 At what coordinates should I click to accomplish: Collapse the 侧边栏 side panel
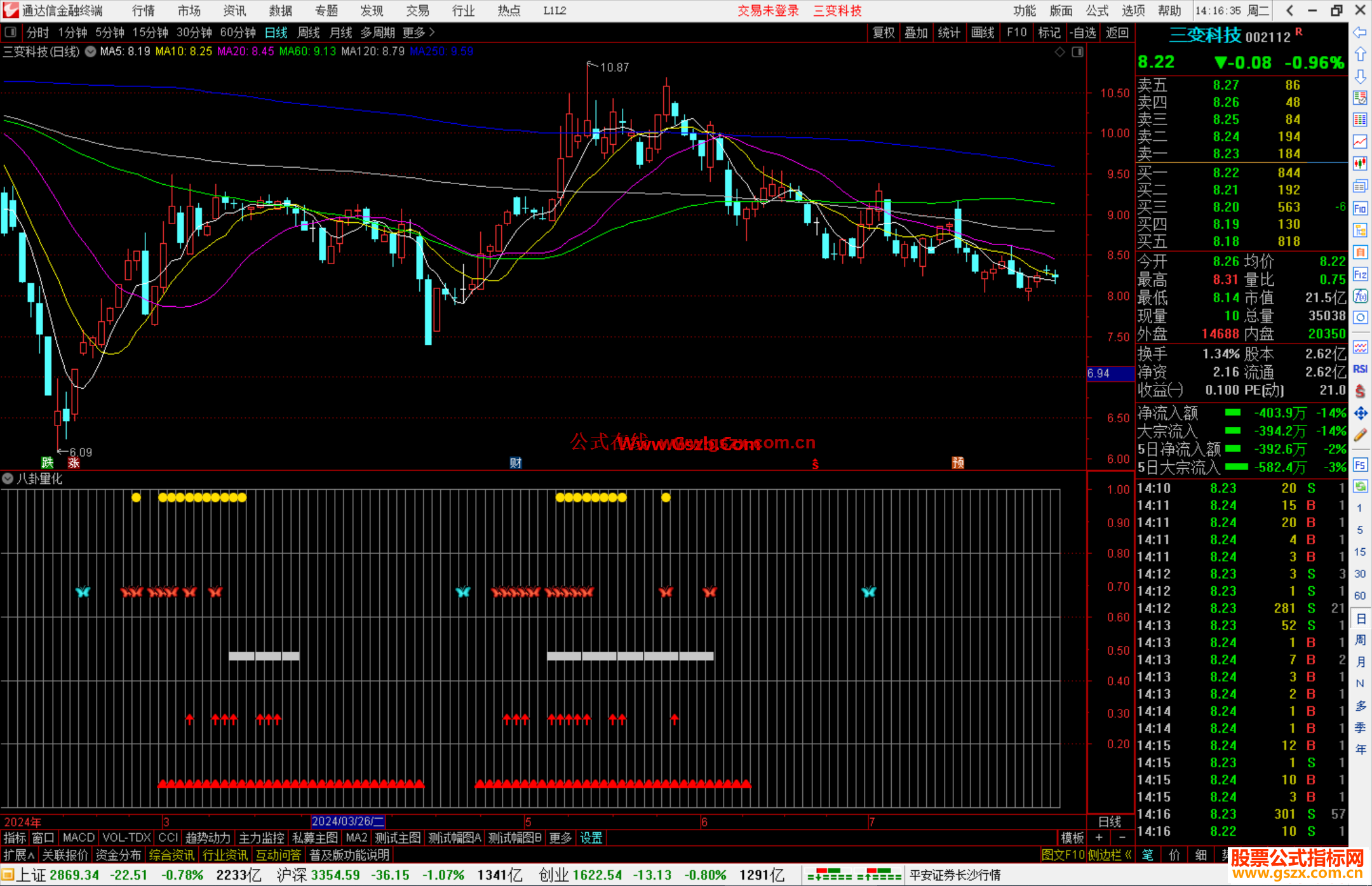click(1109, 855)
